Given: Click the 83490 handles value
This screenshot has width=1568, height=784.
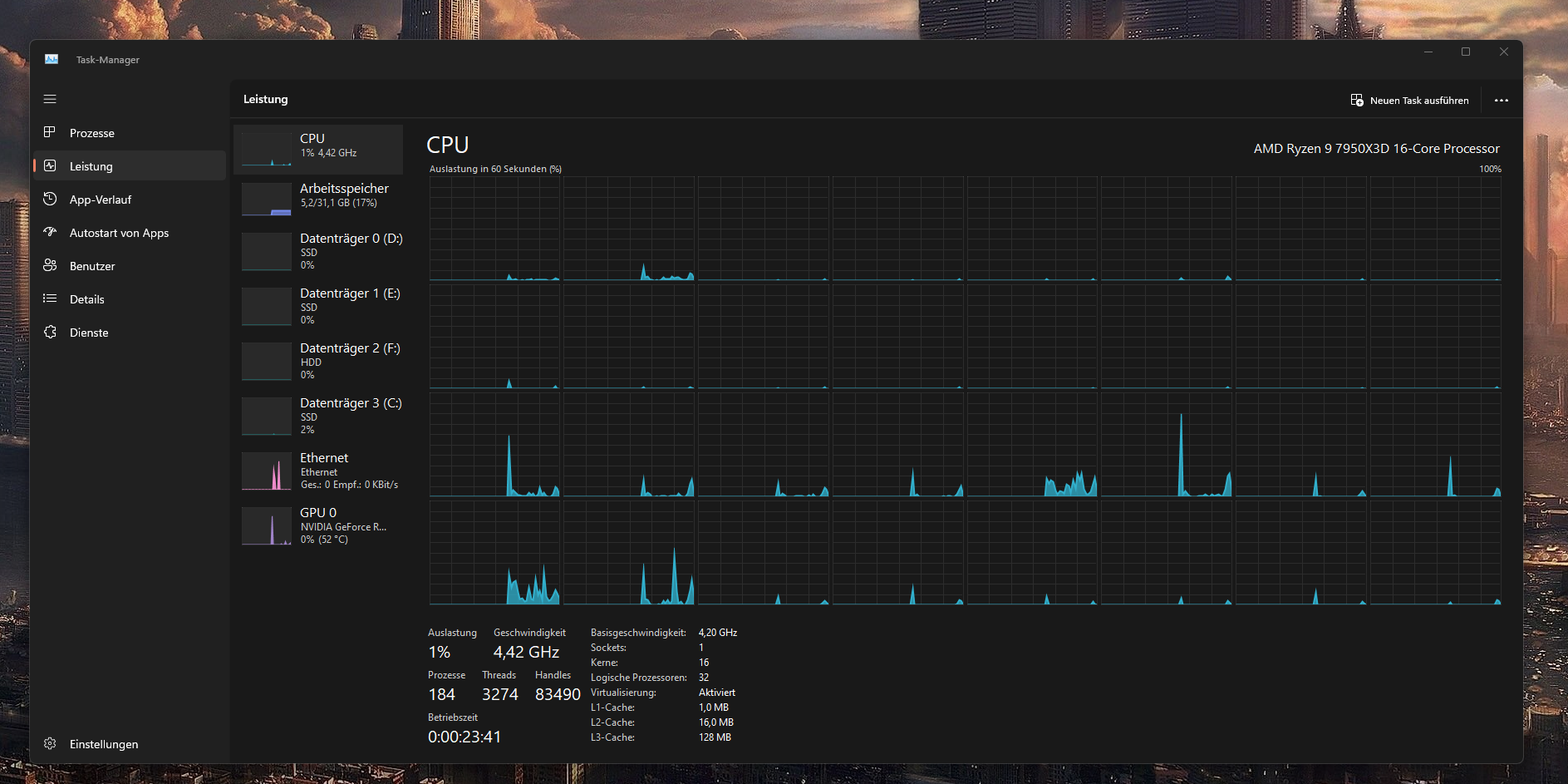Looking at the screenshot, I should point(558,694).
